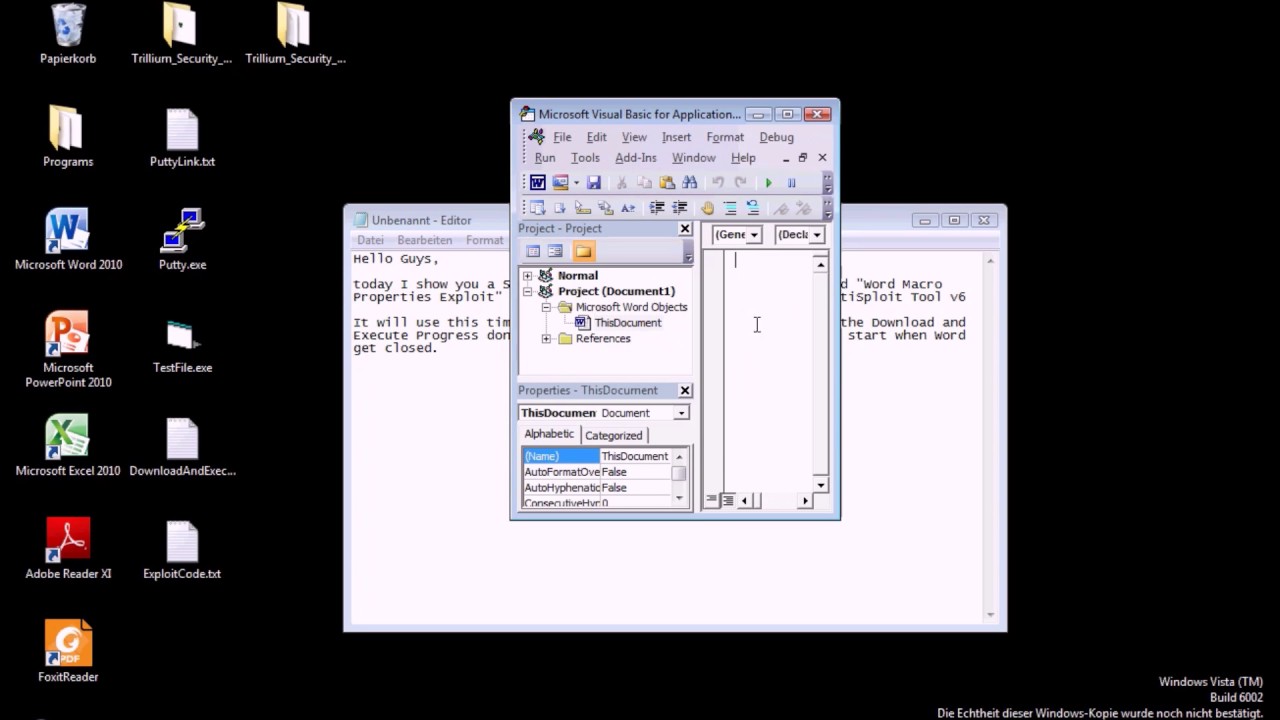Toggle Folders button in Project panel
Viewport: 1280px width, 720px height.
coord(583,251)
